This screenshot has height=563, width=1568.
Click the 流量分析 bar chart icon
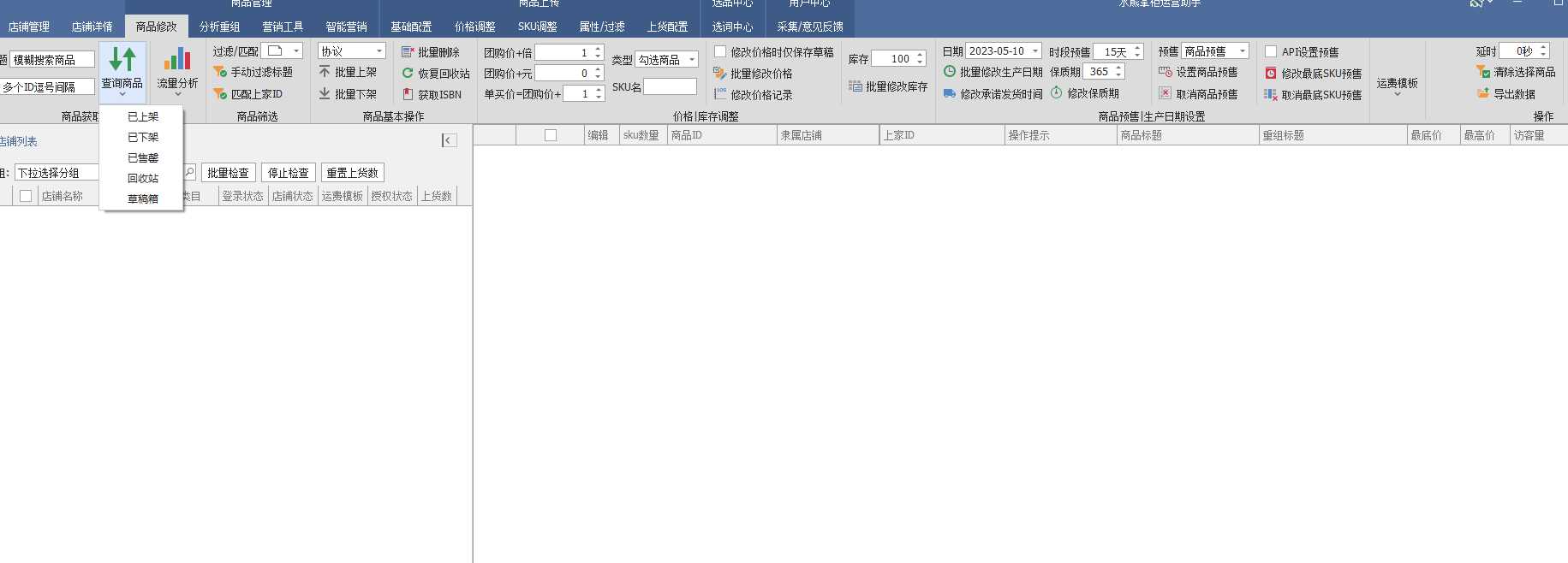pyautogui.click(x=177, y=59)
